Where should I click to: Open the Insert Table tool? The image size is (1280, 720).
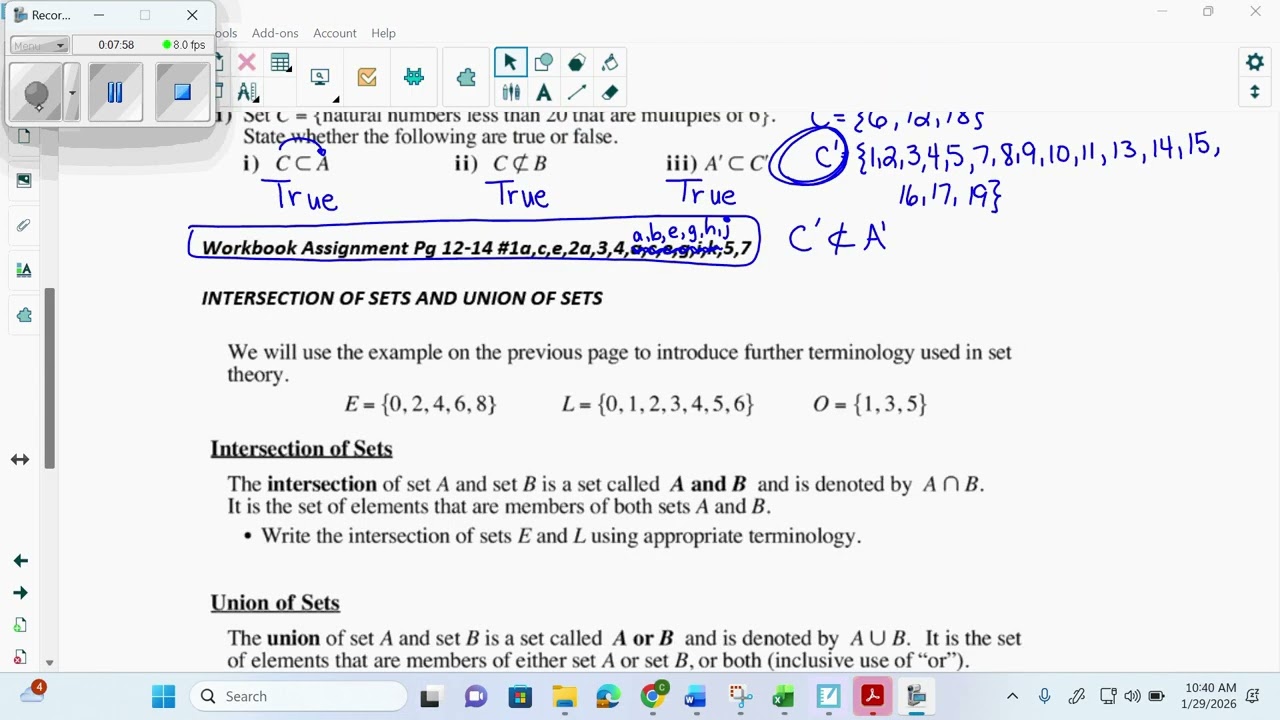click(281, 63)
